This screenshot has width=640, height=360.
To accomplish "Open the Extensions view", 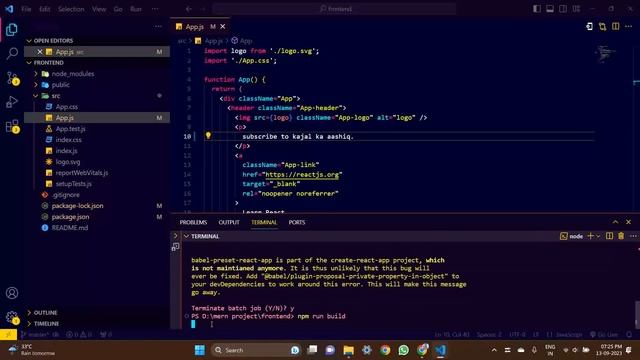I will tap(12, 126).
